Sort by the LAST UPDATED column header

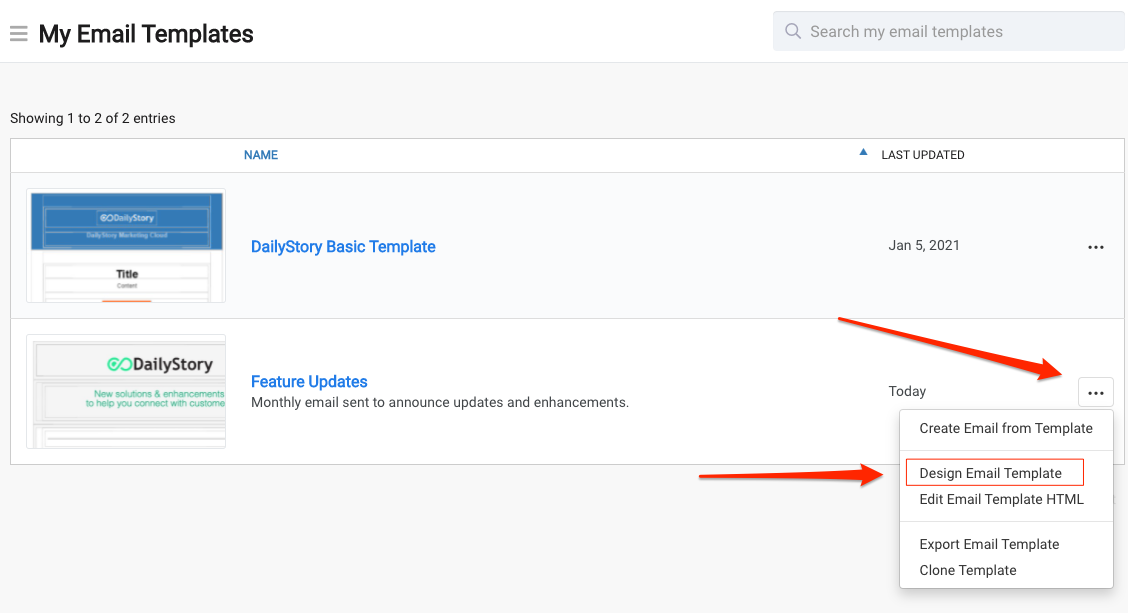[923, 155]
